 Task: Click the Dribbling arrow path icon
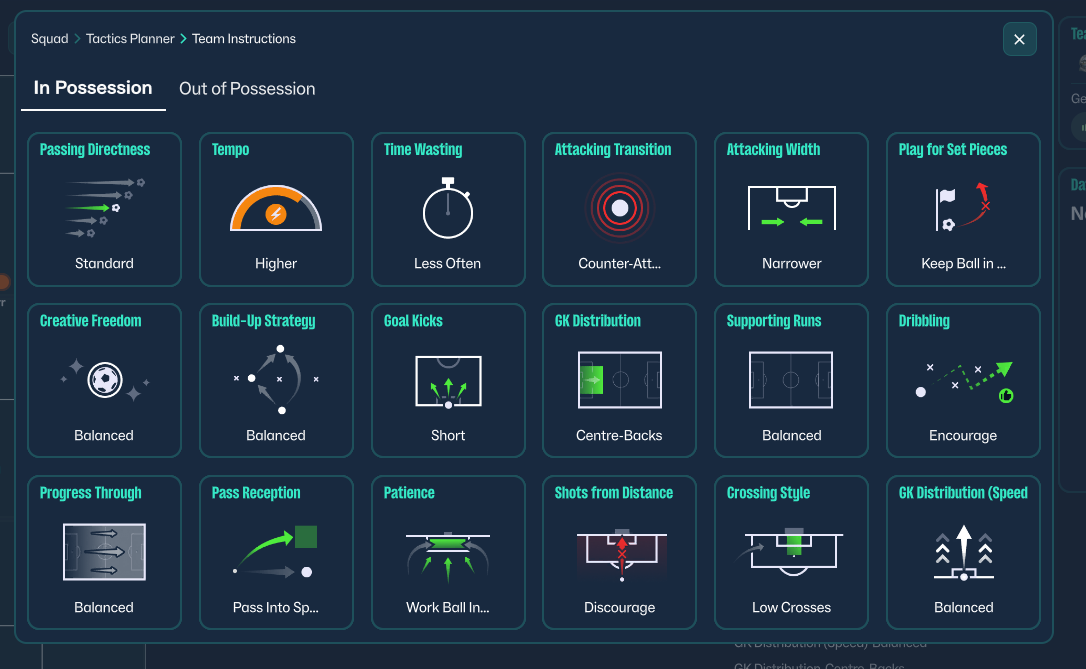pos(963,380)
